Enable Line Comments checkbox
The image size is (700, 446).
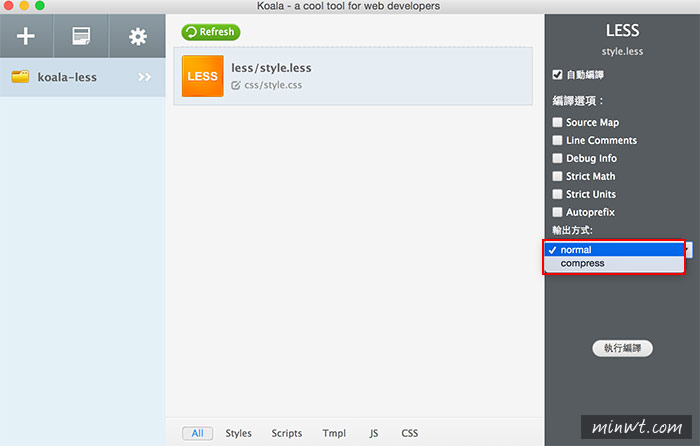(557, 140)
